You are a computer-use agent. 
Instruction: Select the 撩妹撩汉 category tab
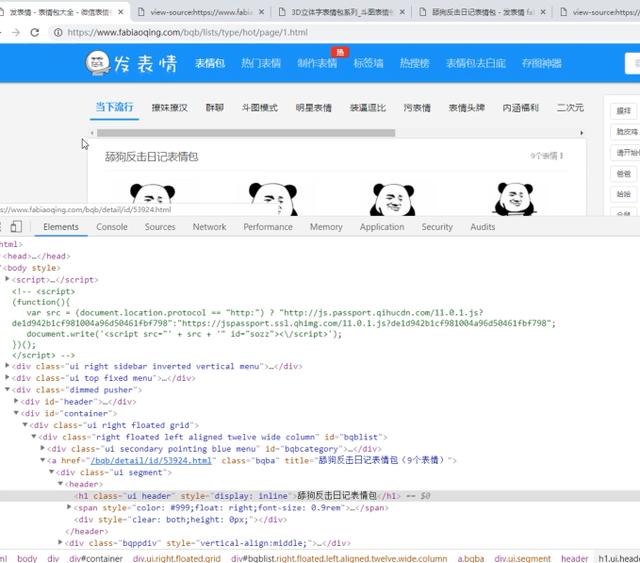[x=169, y=108]
